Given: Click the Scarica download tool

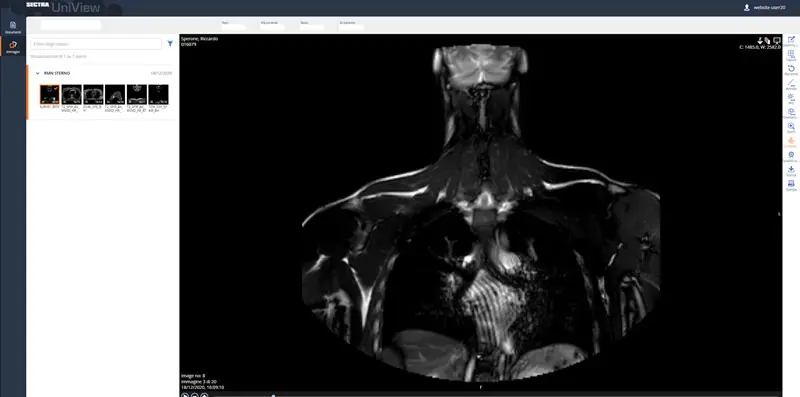Looking at the screenshot, I should click(791, 170).
